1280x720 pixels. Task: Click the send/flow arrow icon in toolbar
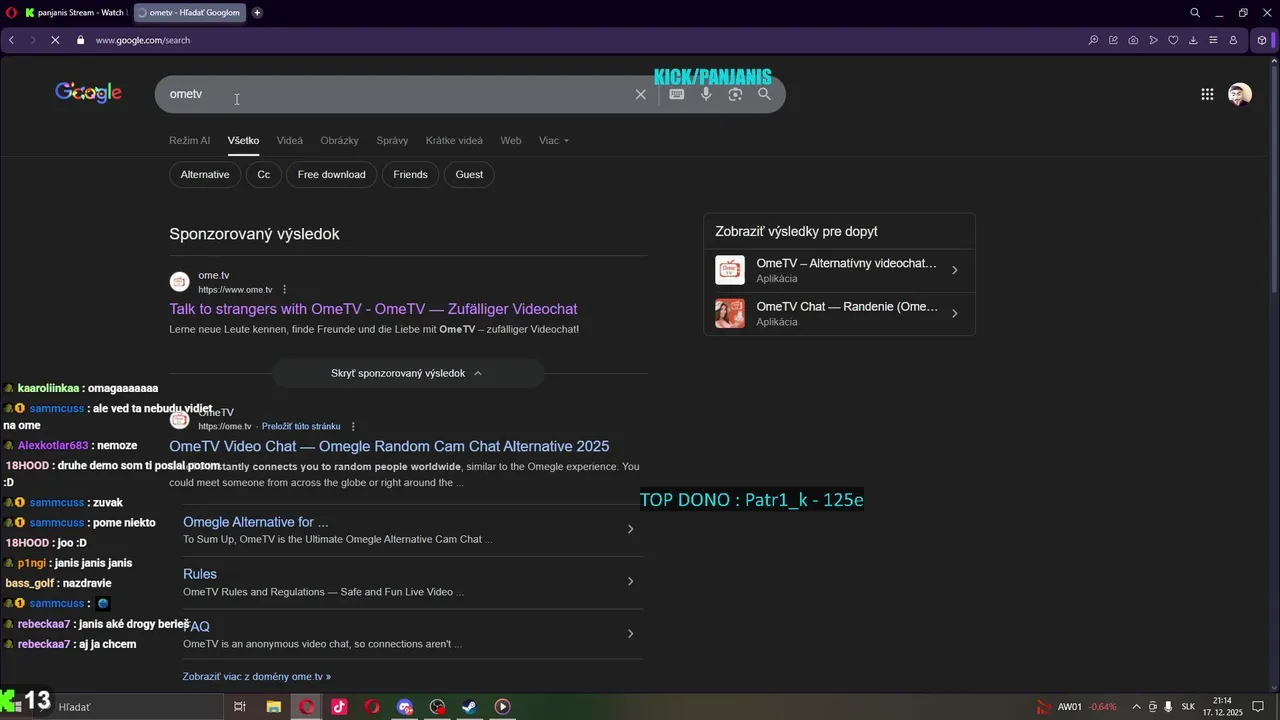pos(1153,40)
